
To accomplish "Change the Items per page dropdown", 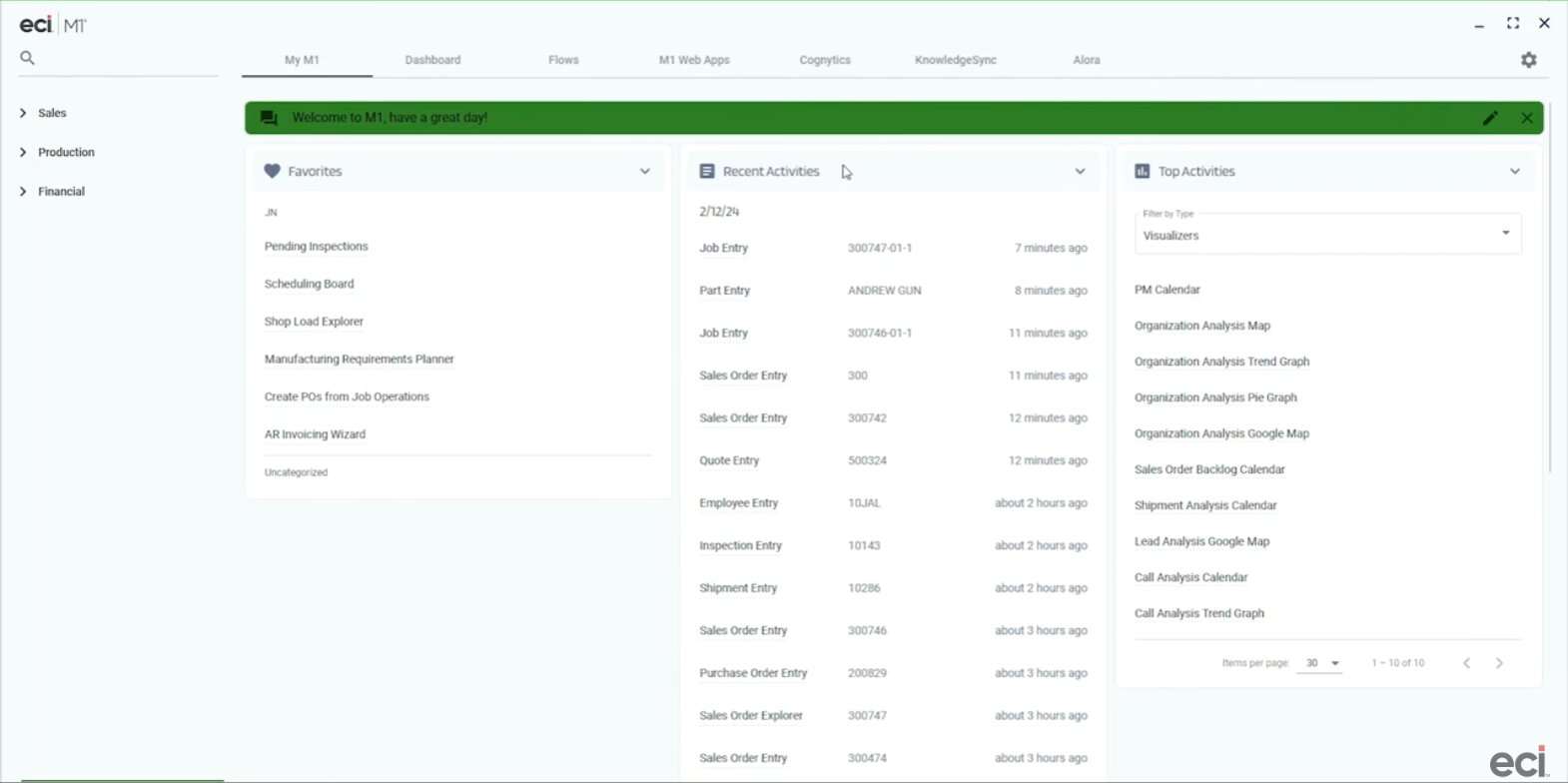I will pyautogui.click(x=1319, y=663).
